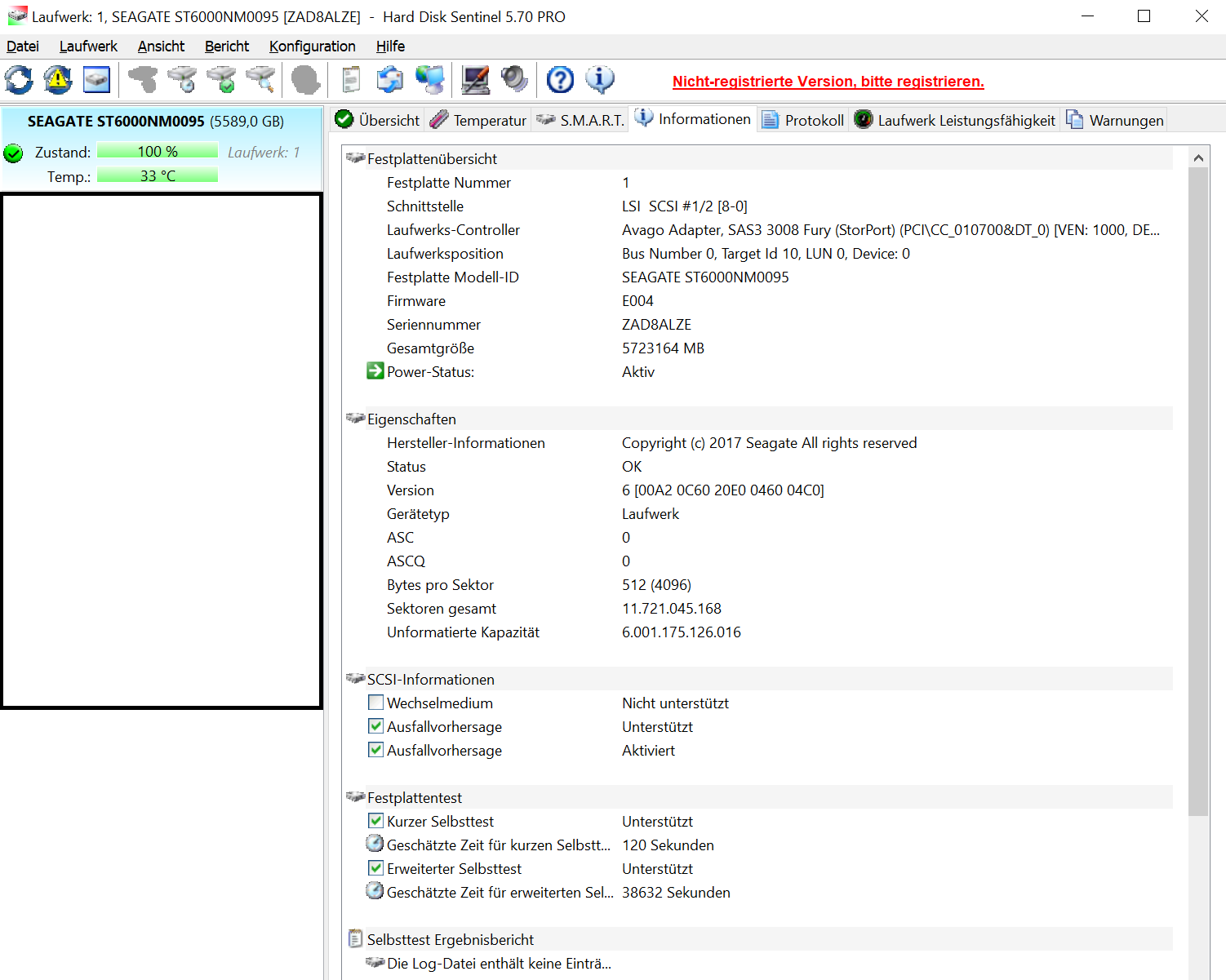
Task: Toggle Ausfallvorhersage checkbox marked Aktiviert
Action: pos(375,749)
